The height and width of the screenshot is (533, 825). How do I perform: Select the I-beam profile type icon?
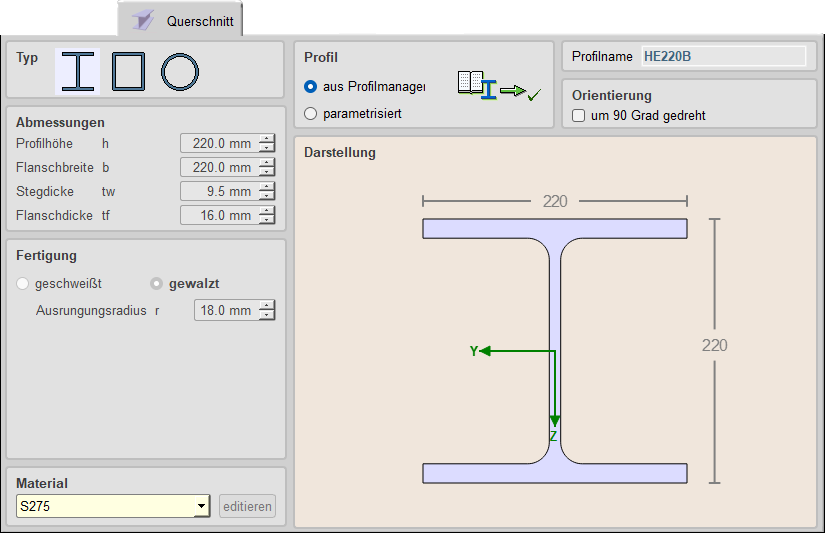pos(78,72)
